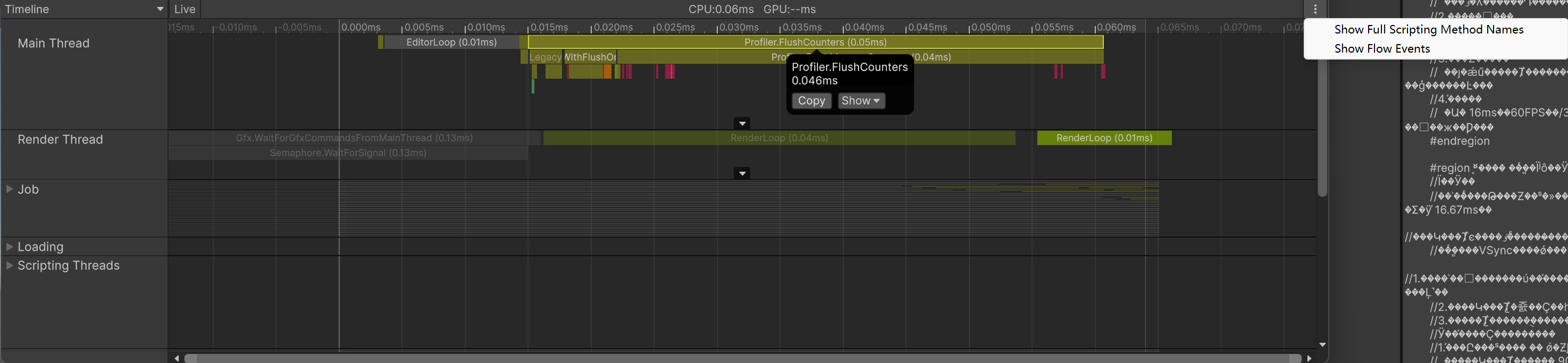The image size is (1568, 363).
Task: Click Copy in the FlushCounters tooltip
Action: [811, 101]
